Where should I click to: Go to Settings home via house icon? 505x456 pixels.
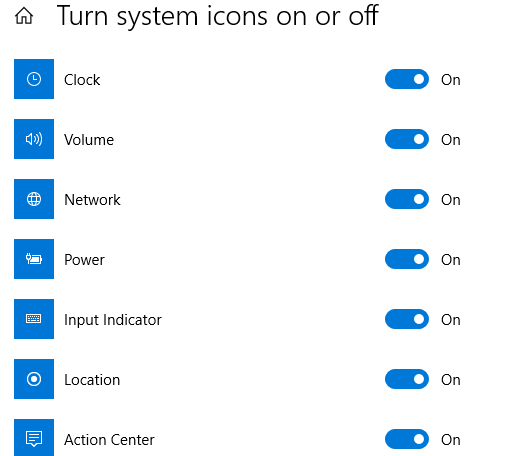24,16
